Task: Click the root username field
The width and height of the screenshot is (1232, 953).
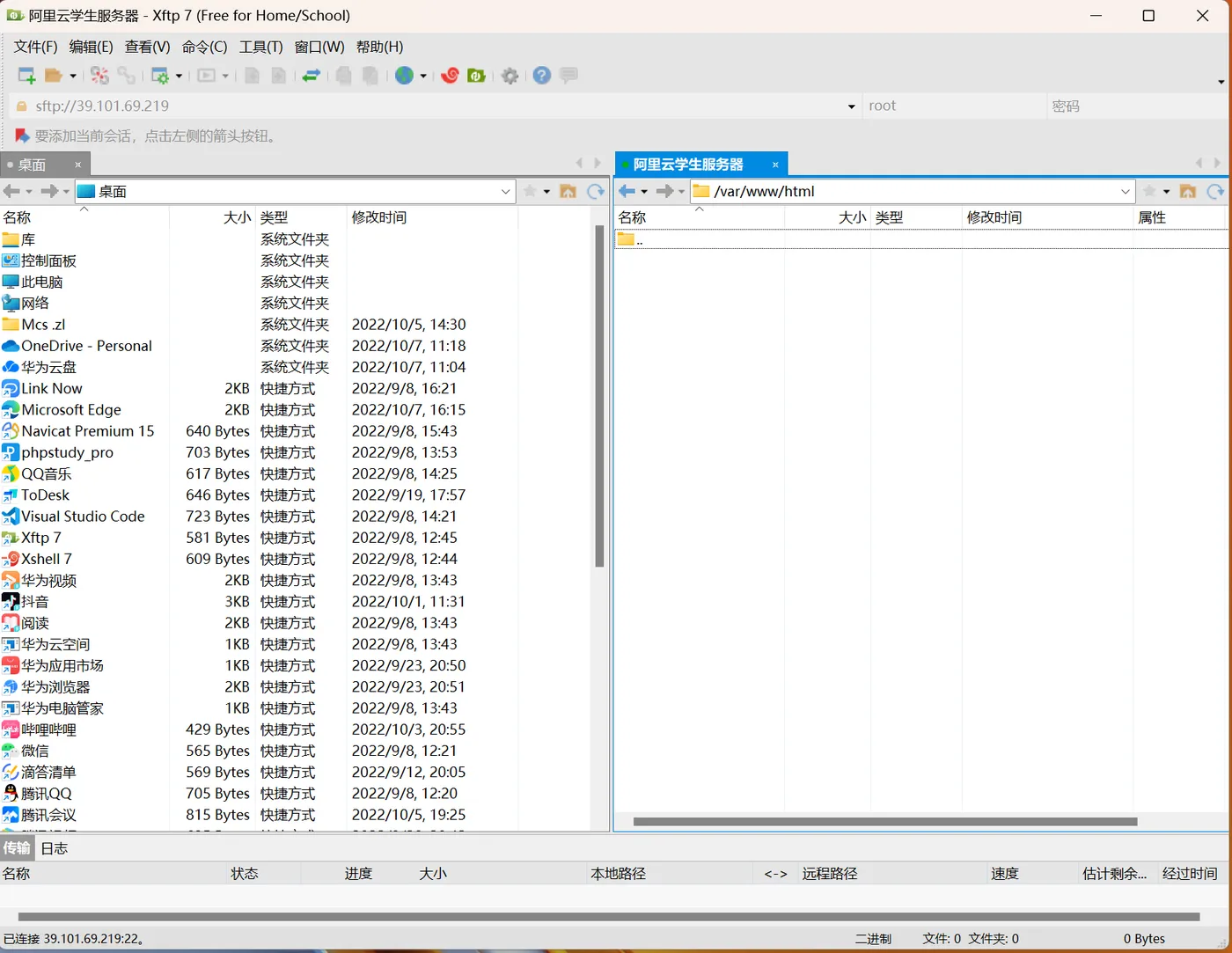Action: pos(953,106)
